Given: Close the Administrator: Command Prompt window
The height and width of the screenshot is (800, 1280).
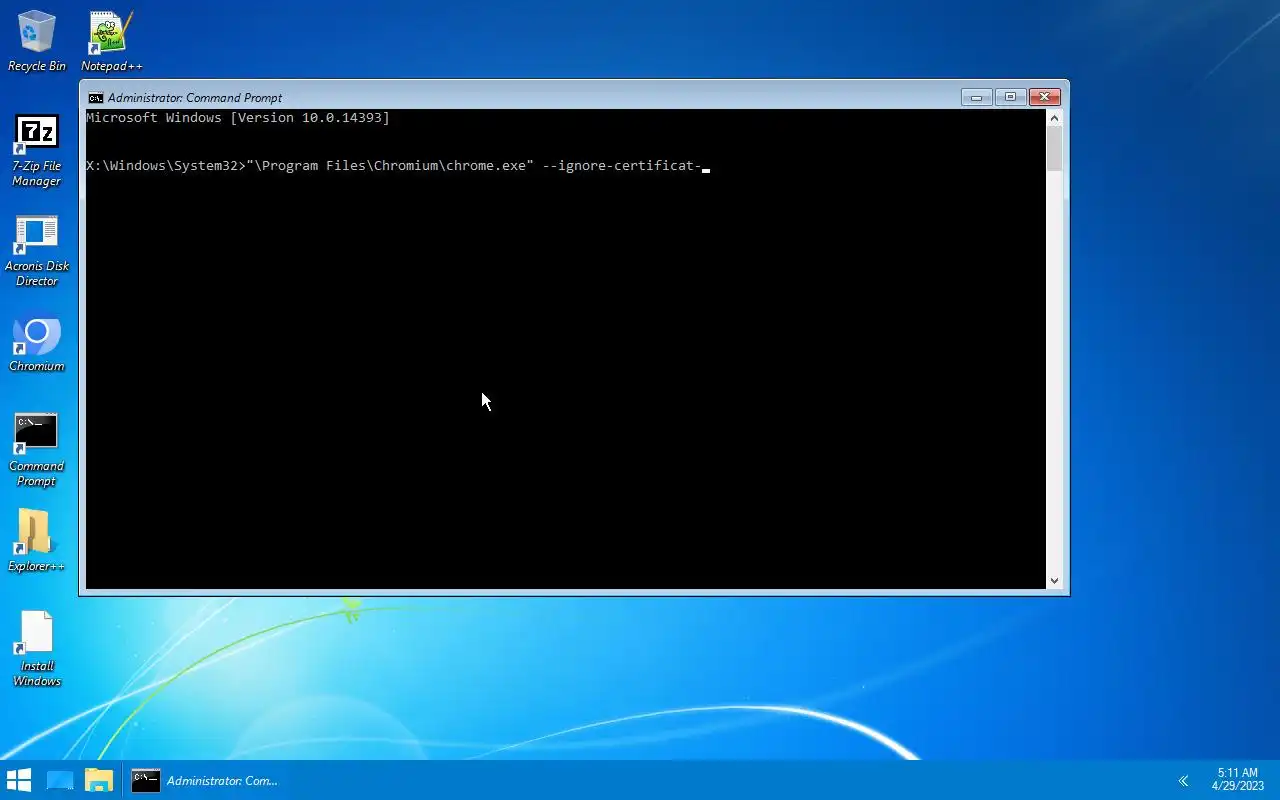Looking at the screenshot, I should coord(1044,97).
